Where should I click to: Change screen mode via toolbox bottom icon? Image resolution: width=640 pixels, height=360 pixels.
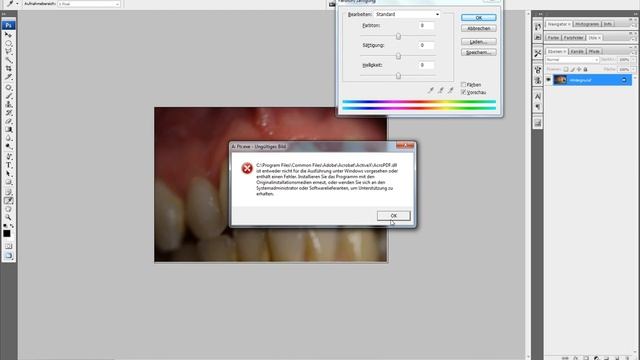click(x=8, y=256)
